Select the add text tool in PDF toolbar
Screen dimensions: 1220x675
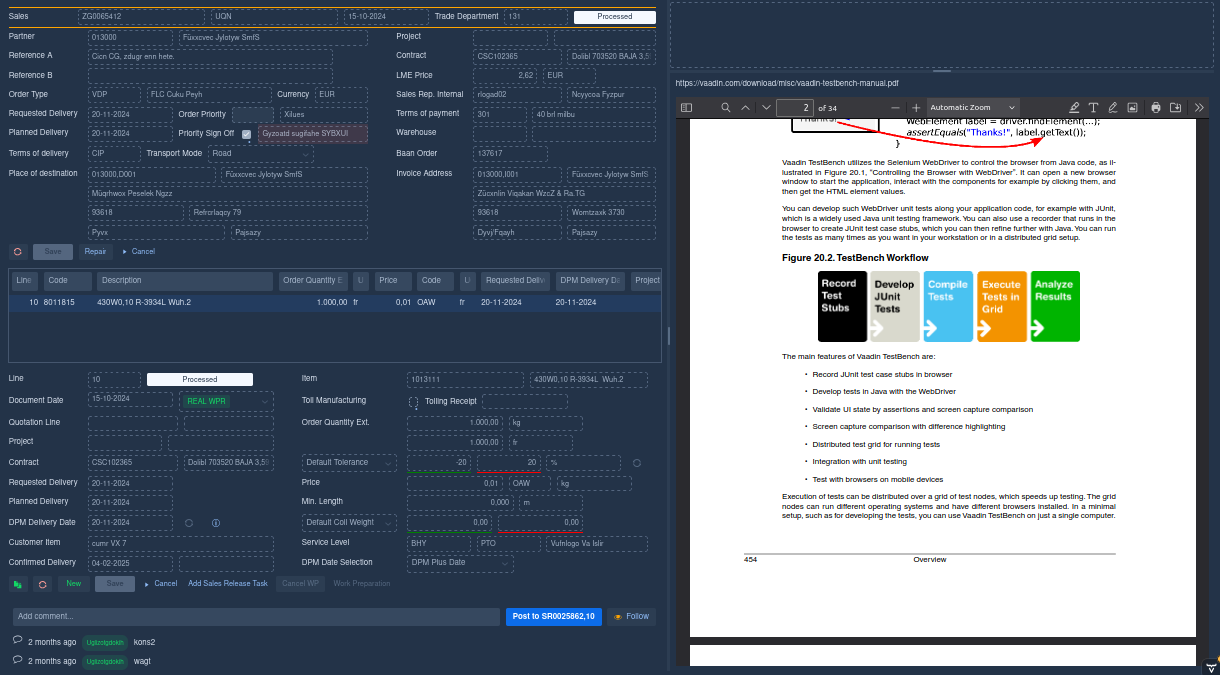tap(1094, 107)
